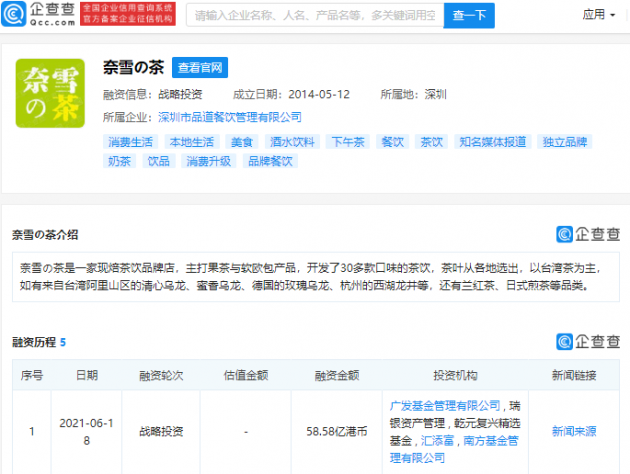The height and width of the screenshot is (474, 630).
Task: Select the 餐饮 tag
Action: coord(393,142)
